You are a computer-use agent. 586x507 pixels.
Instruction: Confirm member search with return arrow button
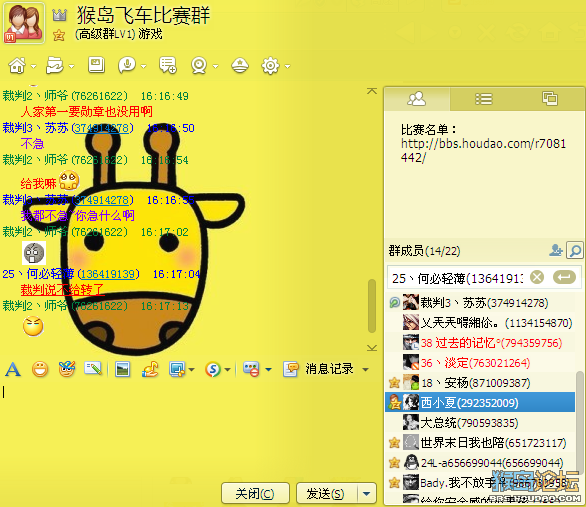coord(564,277)
